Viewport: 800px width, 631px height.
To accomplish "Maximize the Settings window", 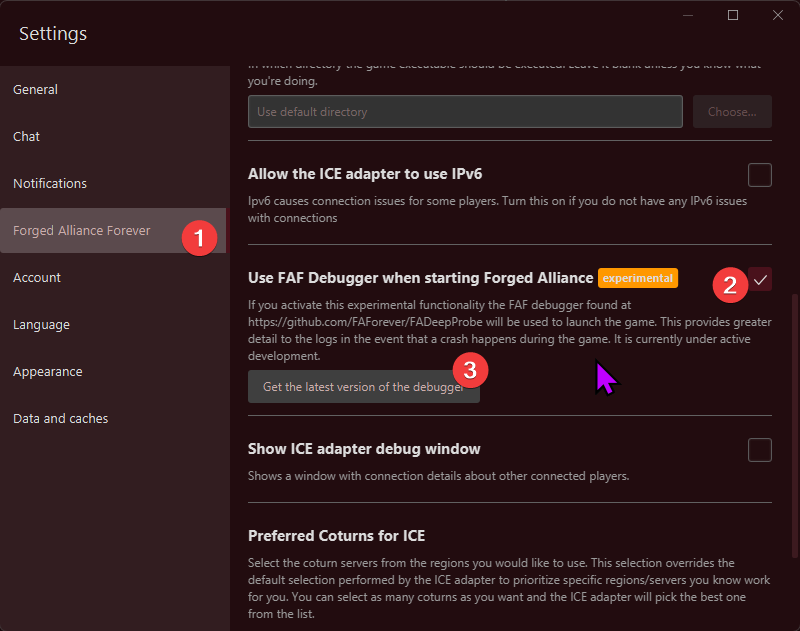I will (x=733, y=15).
